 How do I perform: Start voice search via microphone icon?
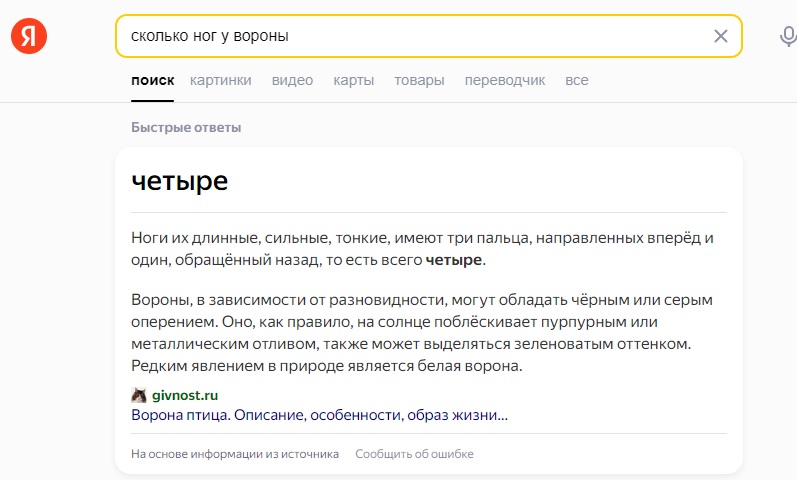point(788,36)
